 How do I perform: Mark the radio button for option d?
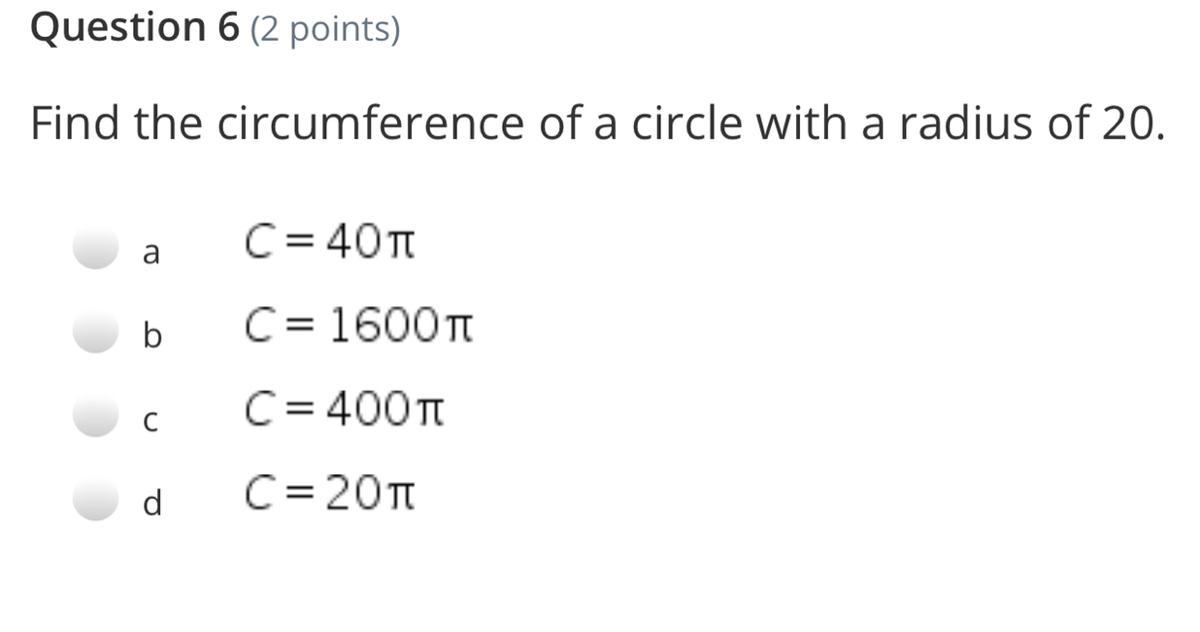point(97,498)
